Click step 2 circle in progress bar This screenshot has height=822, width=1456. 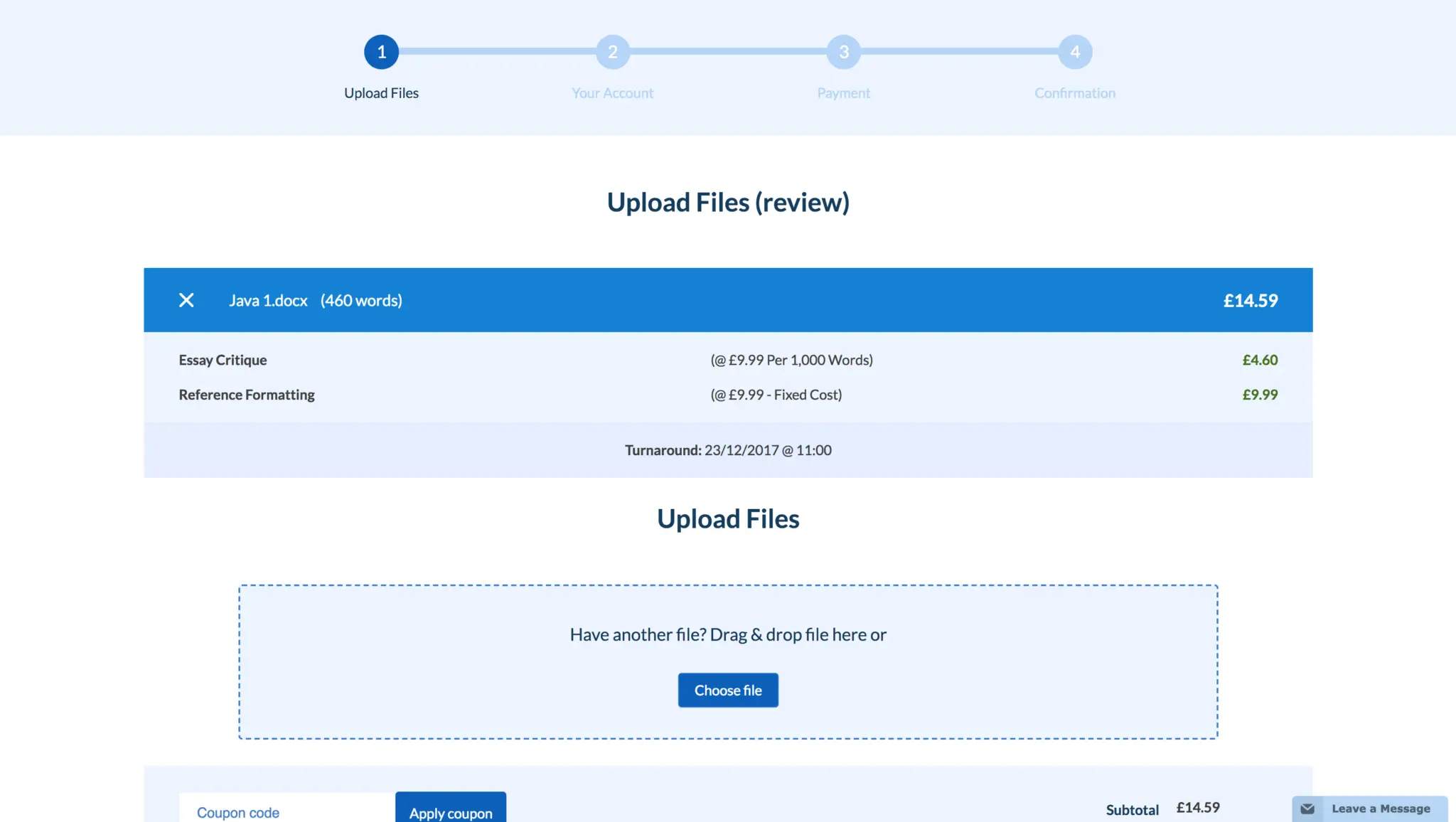tap(612, 52)
